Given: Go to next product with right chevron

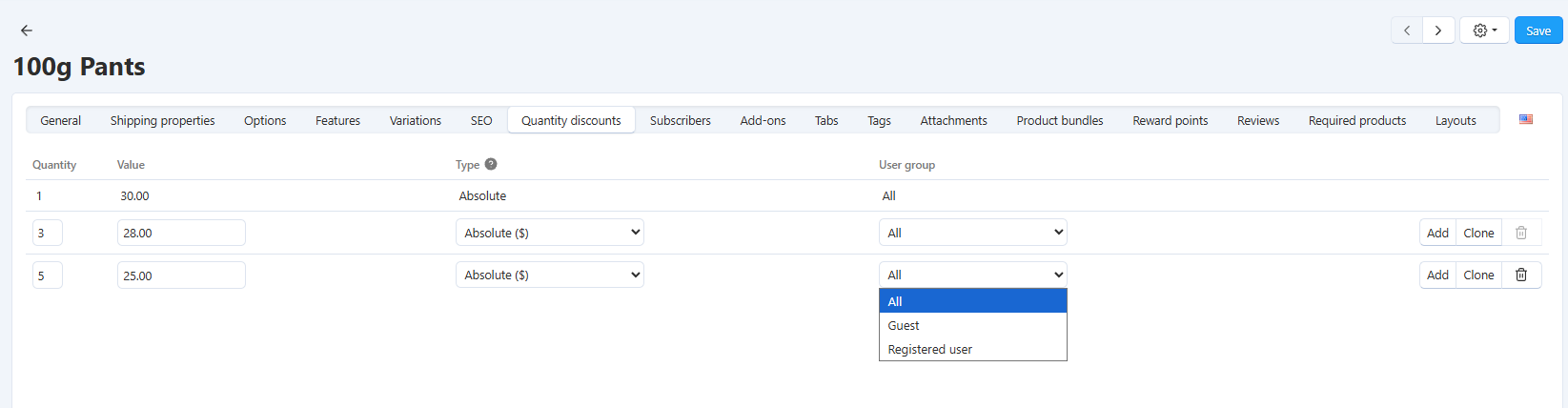Looking at the screenshot, I should pos(1438,31).
